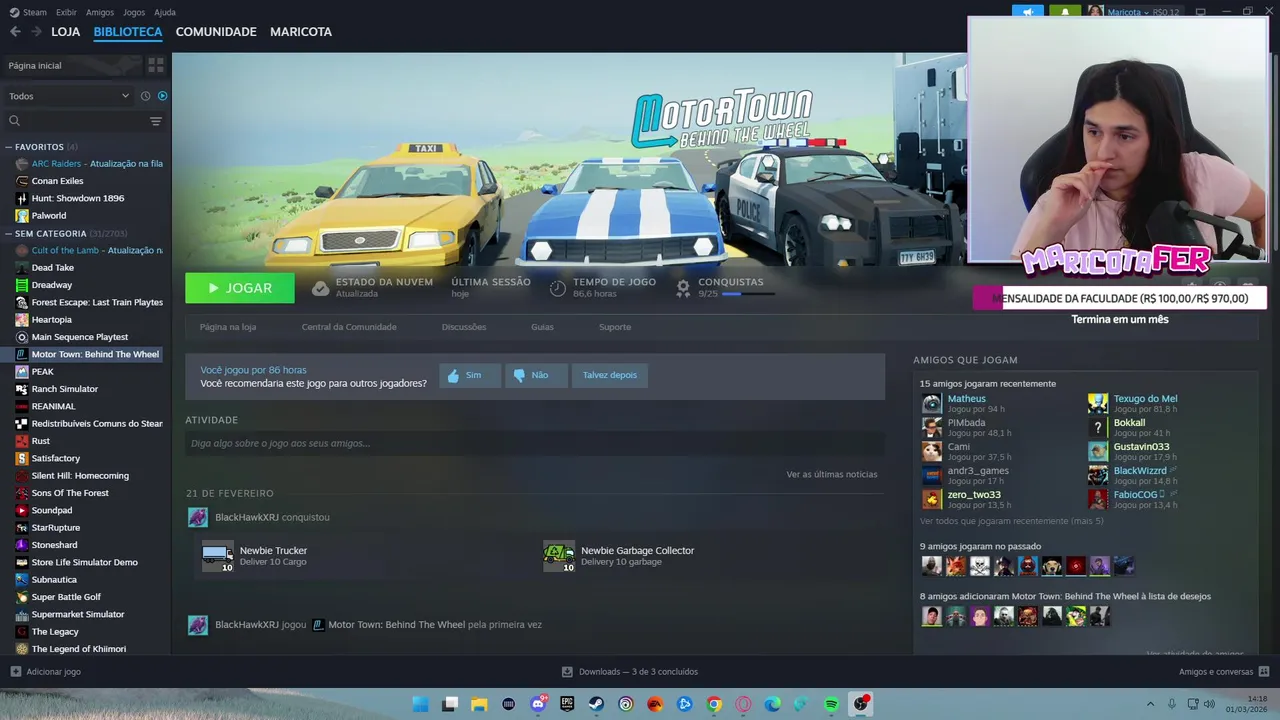Open Big Picture mode monitor icon
The width and height of the screenshot is (1280, 720).
pos(1200,12)
